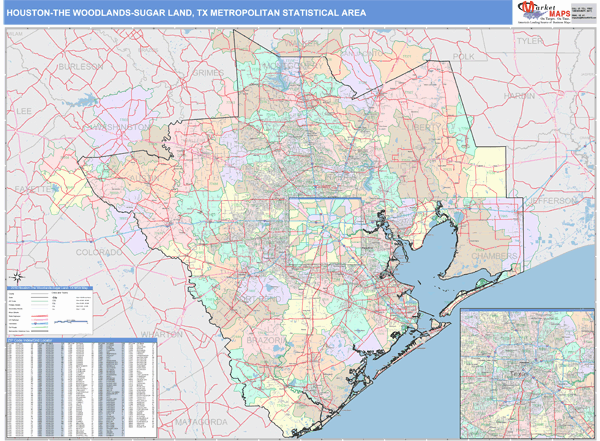Click the Texas label in inset map
Screen dimensions: 600x441
[520, 375]
